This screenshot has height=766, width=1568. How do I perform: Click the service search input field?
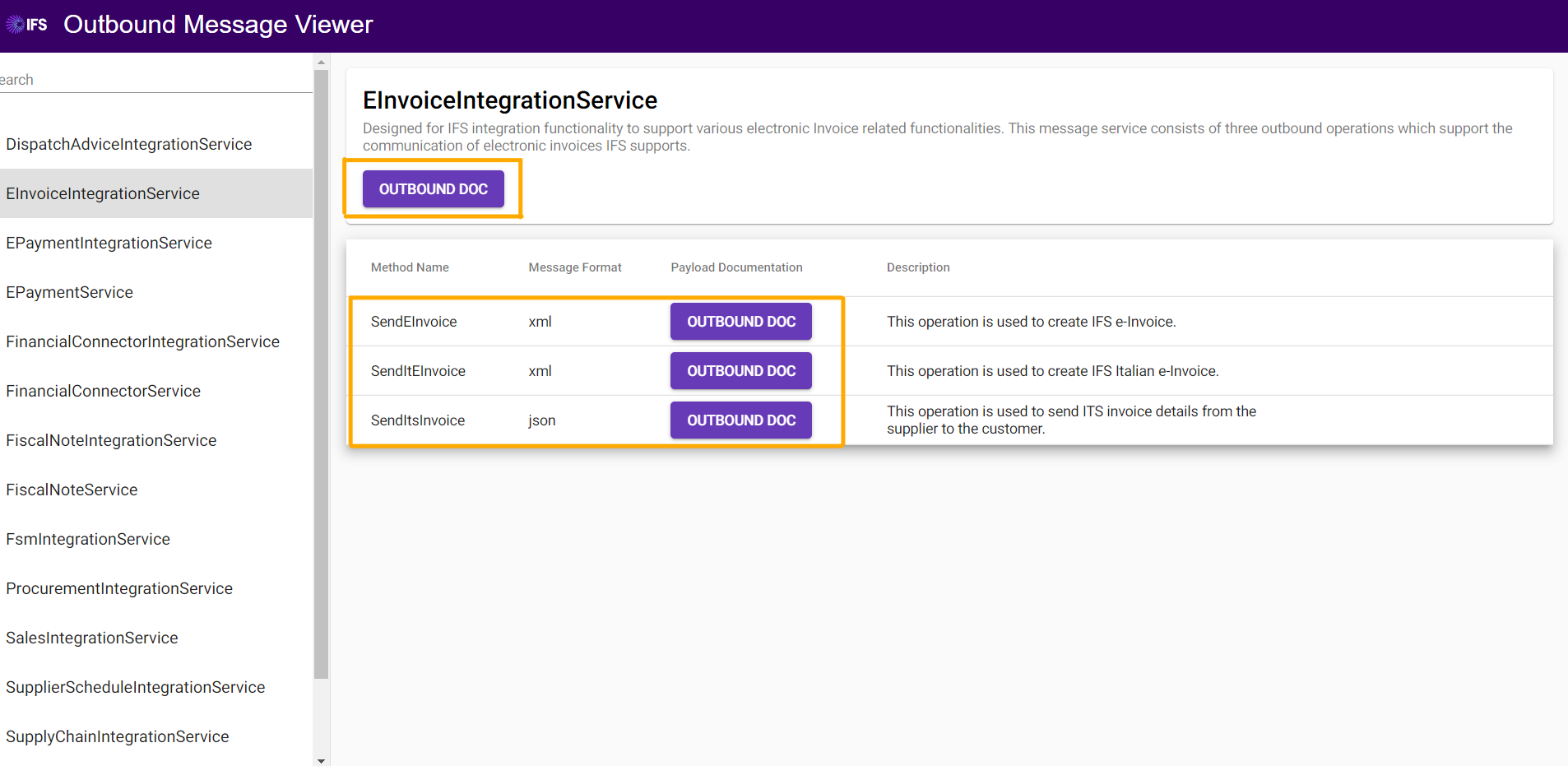(156, 80)
